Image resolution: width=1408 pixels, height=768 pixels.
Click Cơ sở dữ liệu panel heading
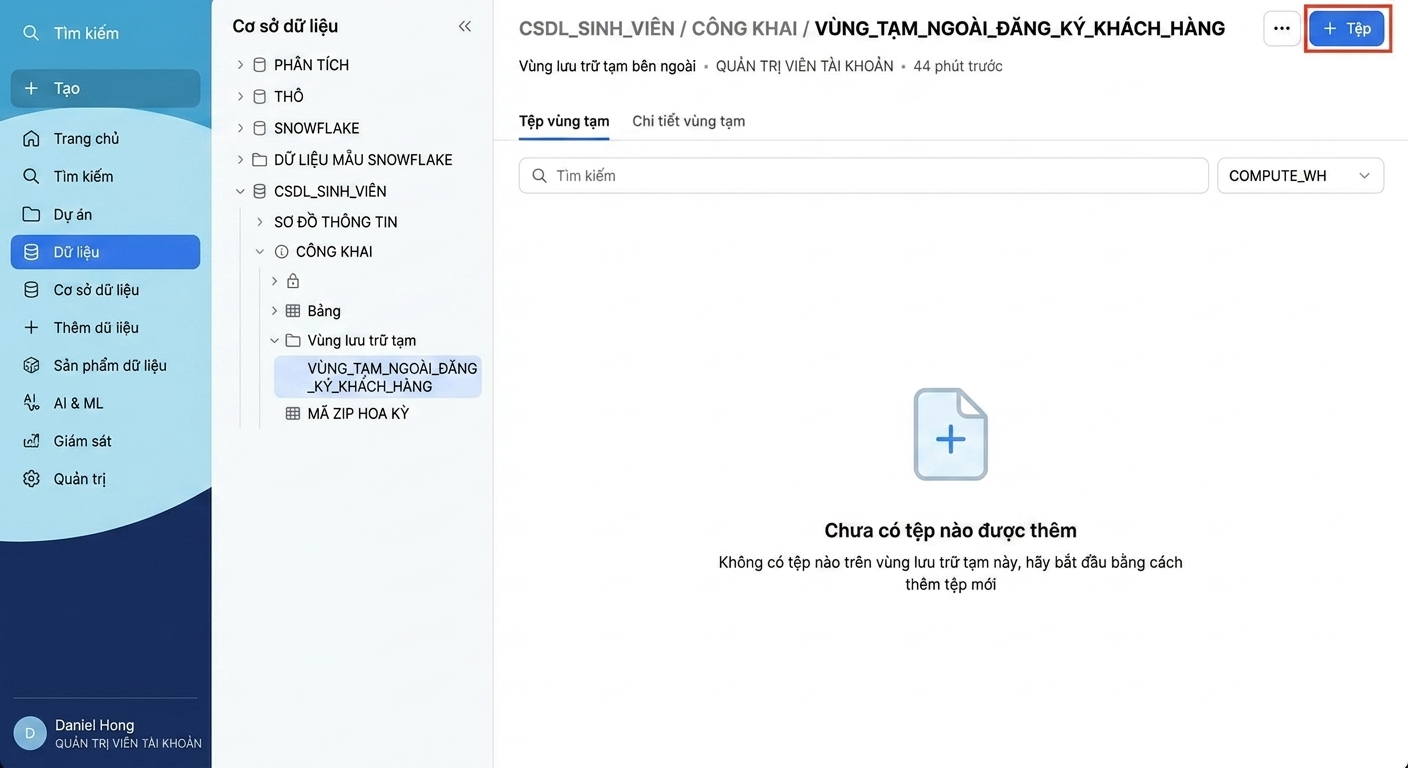(285, 26)
